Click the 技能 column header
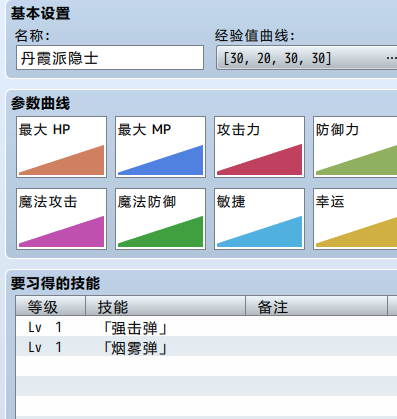Screen dimensions: 397x419 pyautogui.click(x=166, y=306)
